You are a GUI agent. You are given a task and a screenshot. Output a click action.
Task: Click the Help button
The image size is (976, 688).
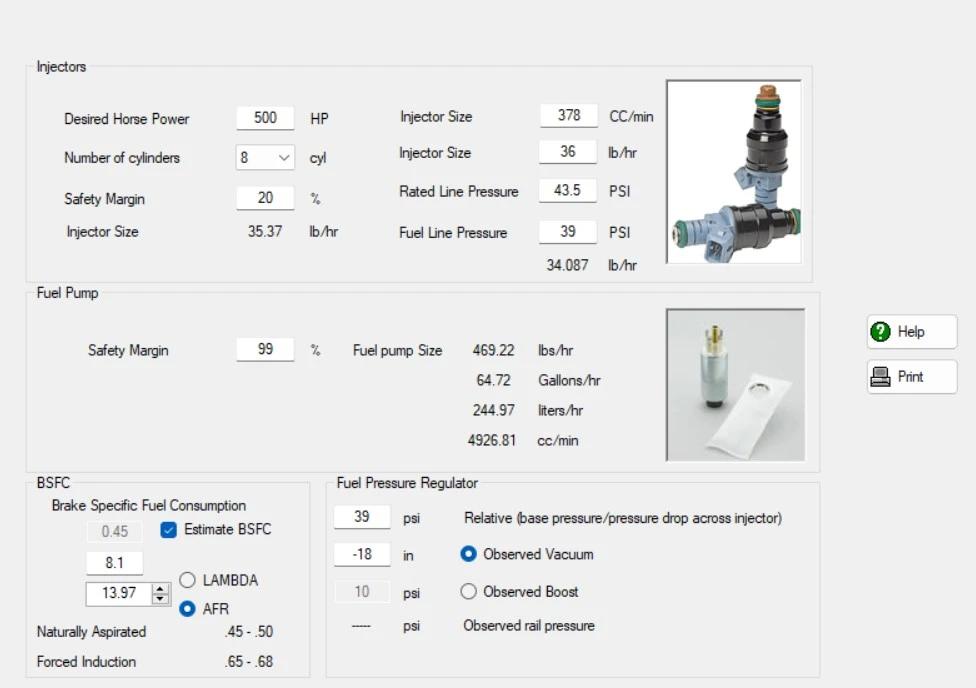(912, 331)
